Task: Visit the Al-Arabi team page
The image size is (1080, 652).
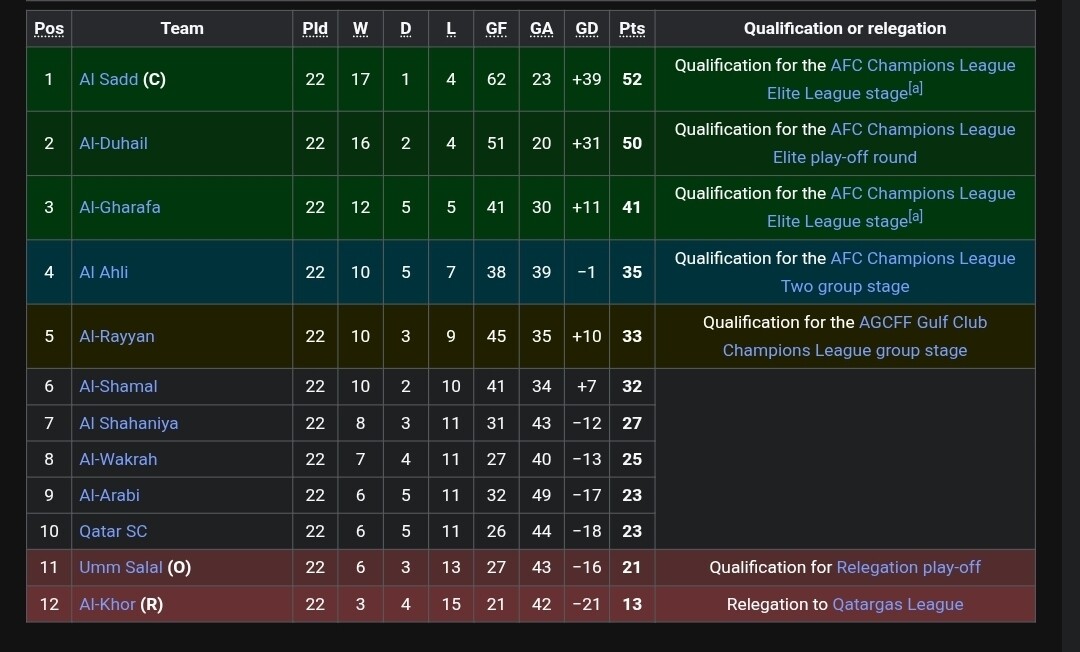Action: (x=110, y=495)
